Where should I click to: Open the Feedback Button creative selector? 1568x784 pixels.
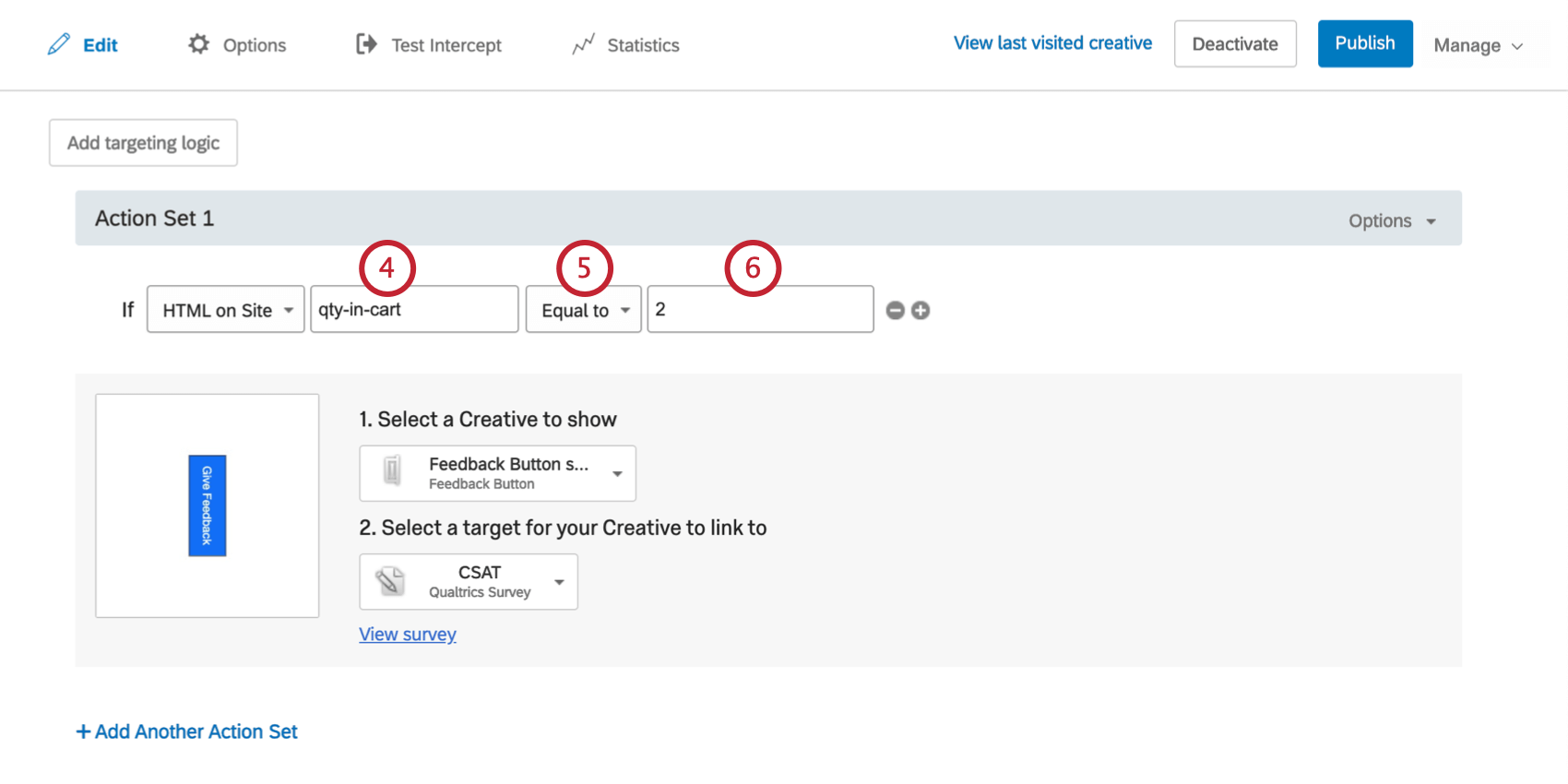(x=497, y=473)
